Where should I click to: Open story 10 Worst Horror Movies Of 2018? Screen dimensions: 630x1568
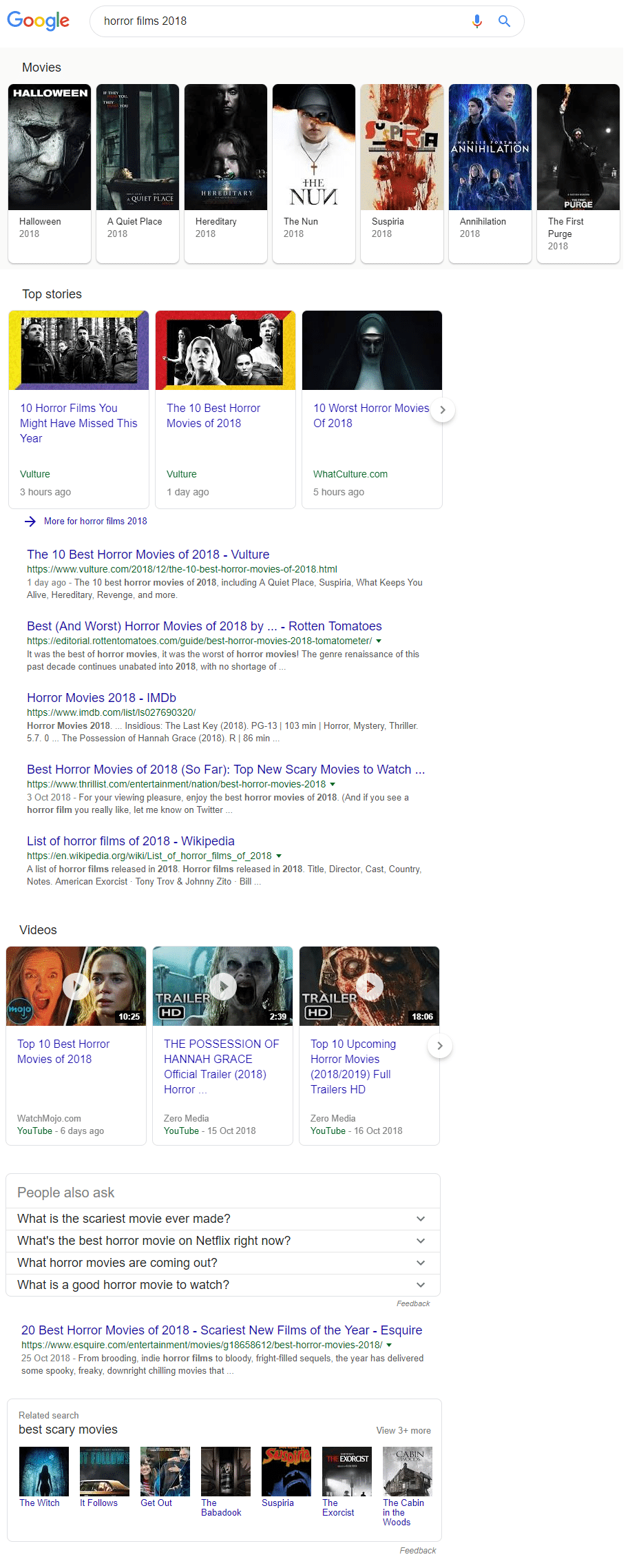pyautogui.click(x=372, y=409)
